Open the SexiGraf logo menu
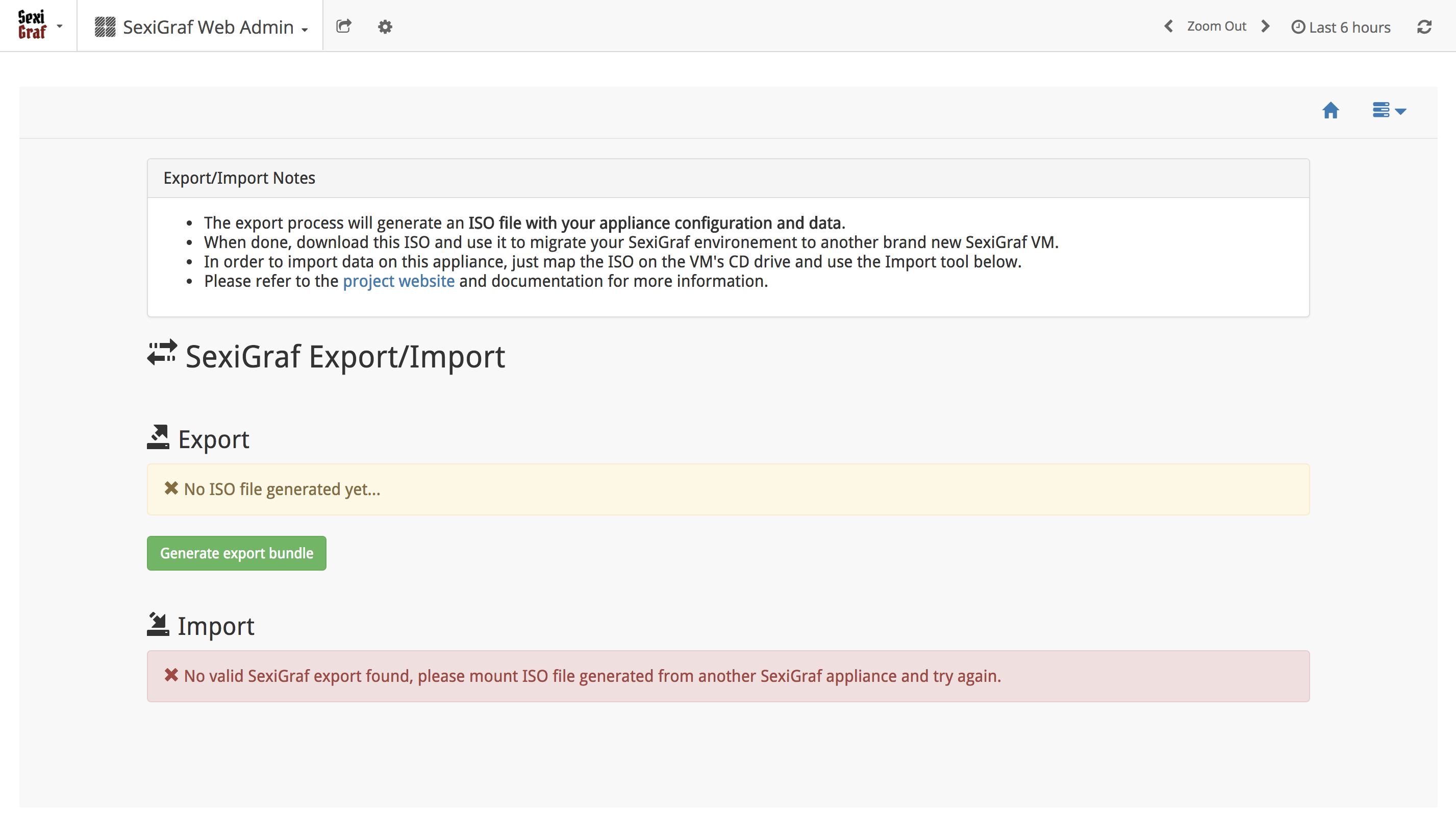Screen dimensions: 1456x836 point(39,26)
